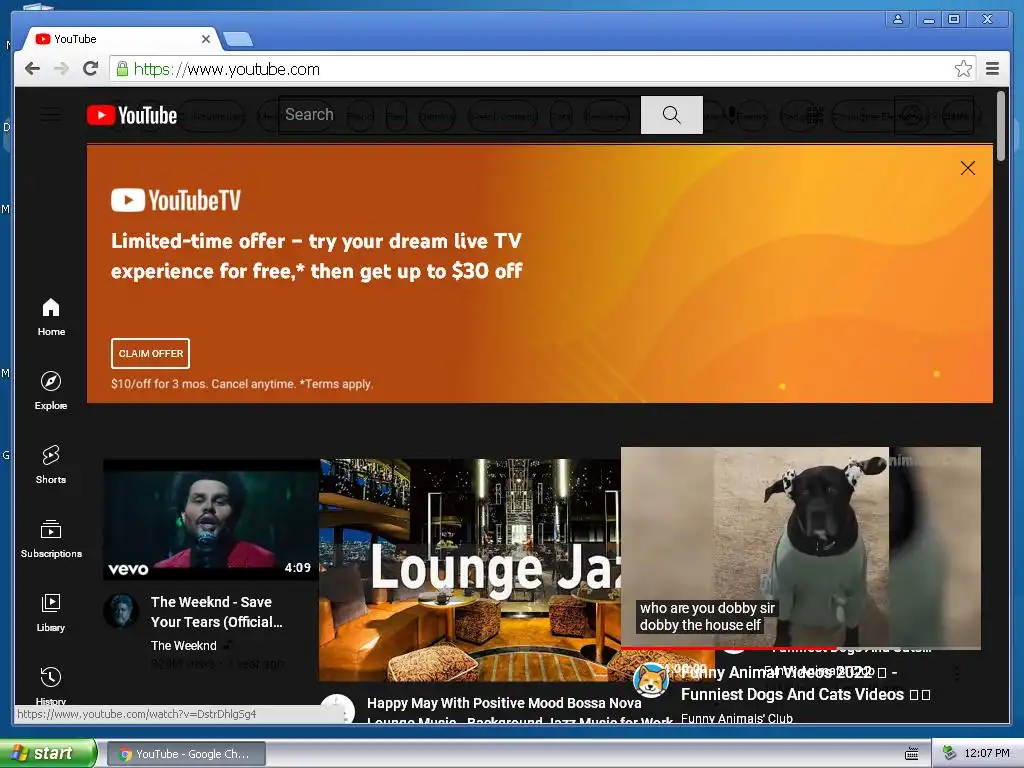
Task: Click the tray icon beside the clock
Action: 950,754
